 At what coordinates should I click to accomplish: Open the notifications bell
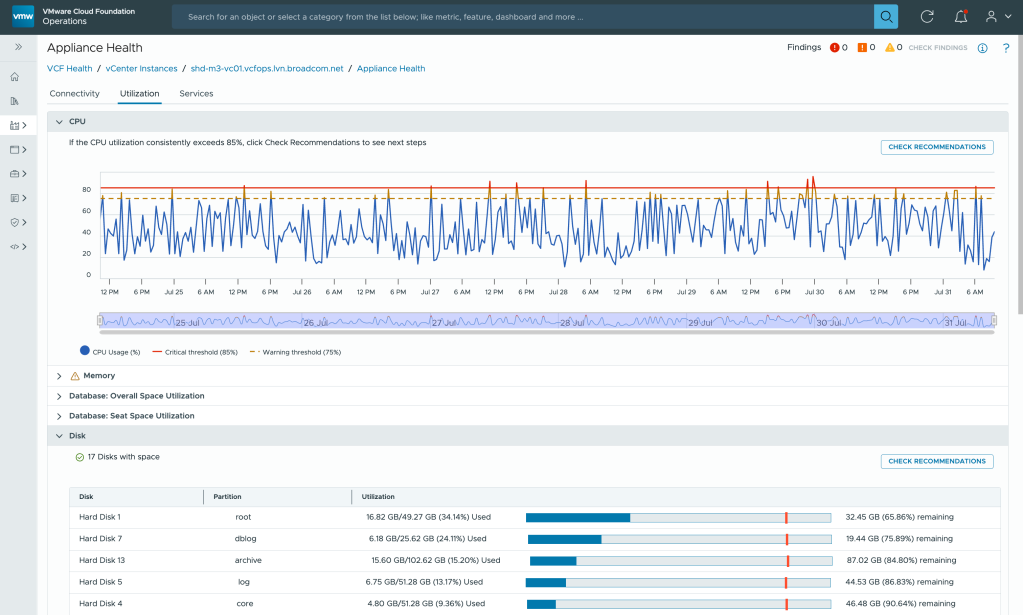click(x=960, y=17)
